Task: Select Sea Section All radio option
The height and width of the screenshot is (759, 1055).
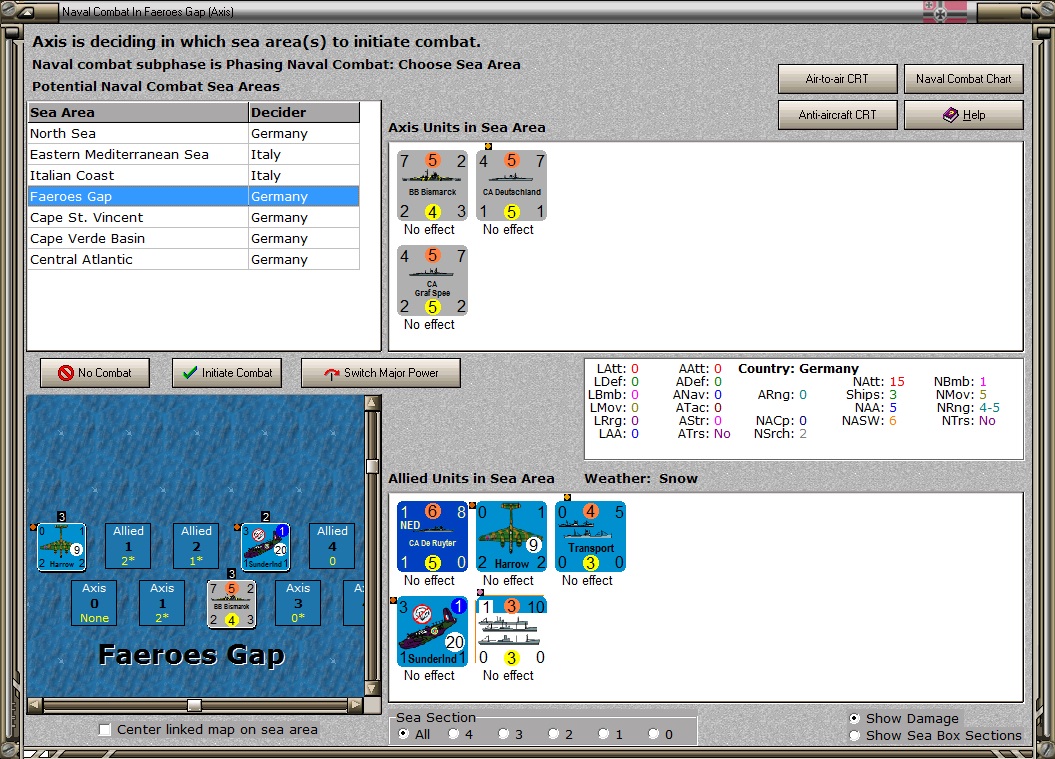Action: click(x=404, y=734)
